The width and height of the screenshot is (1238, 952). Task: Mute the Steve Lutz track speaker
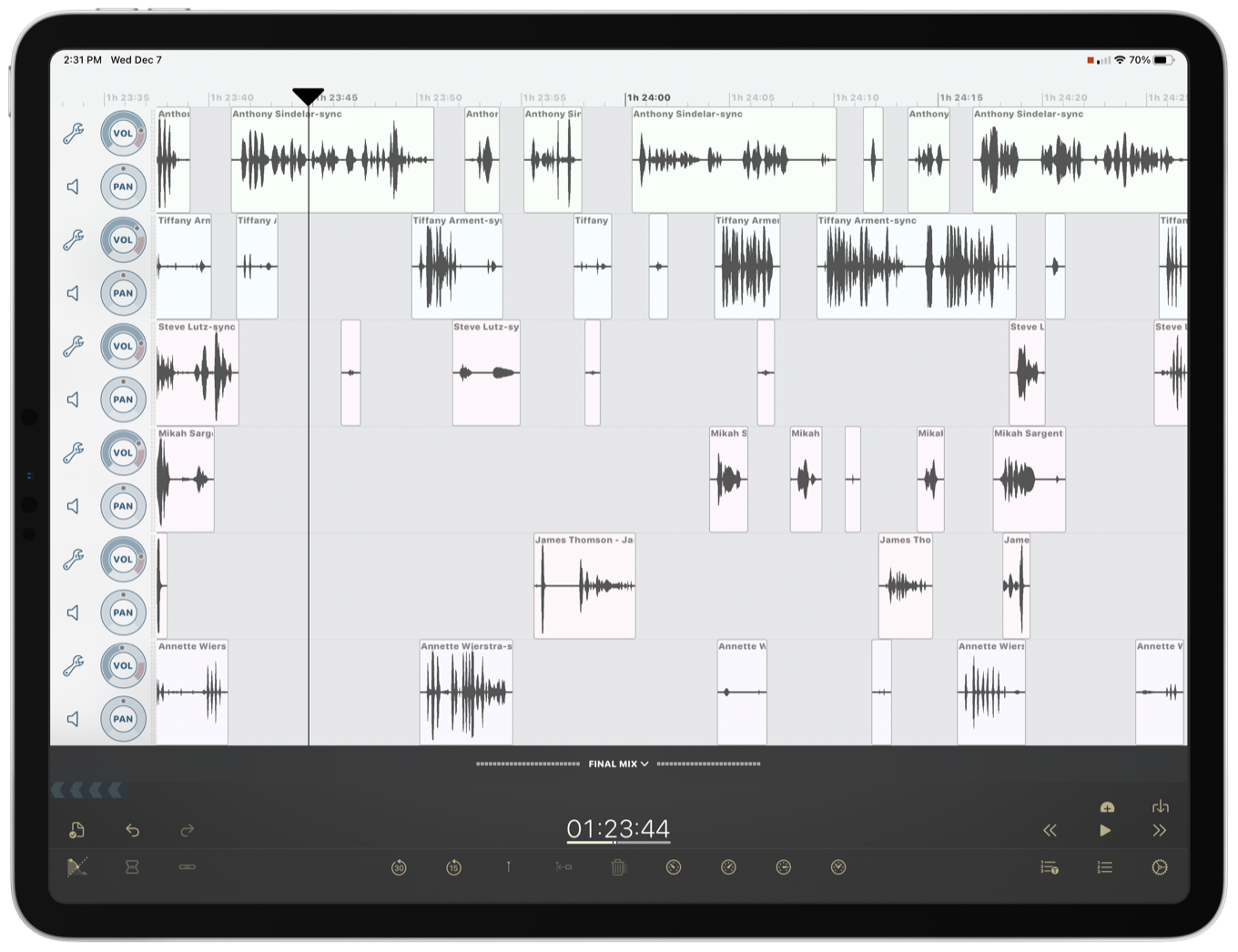(73, 400)
